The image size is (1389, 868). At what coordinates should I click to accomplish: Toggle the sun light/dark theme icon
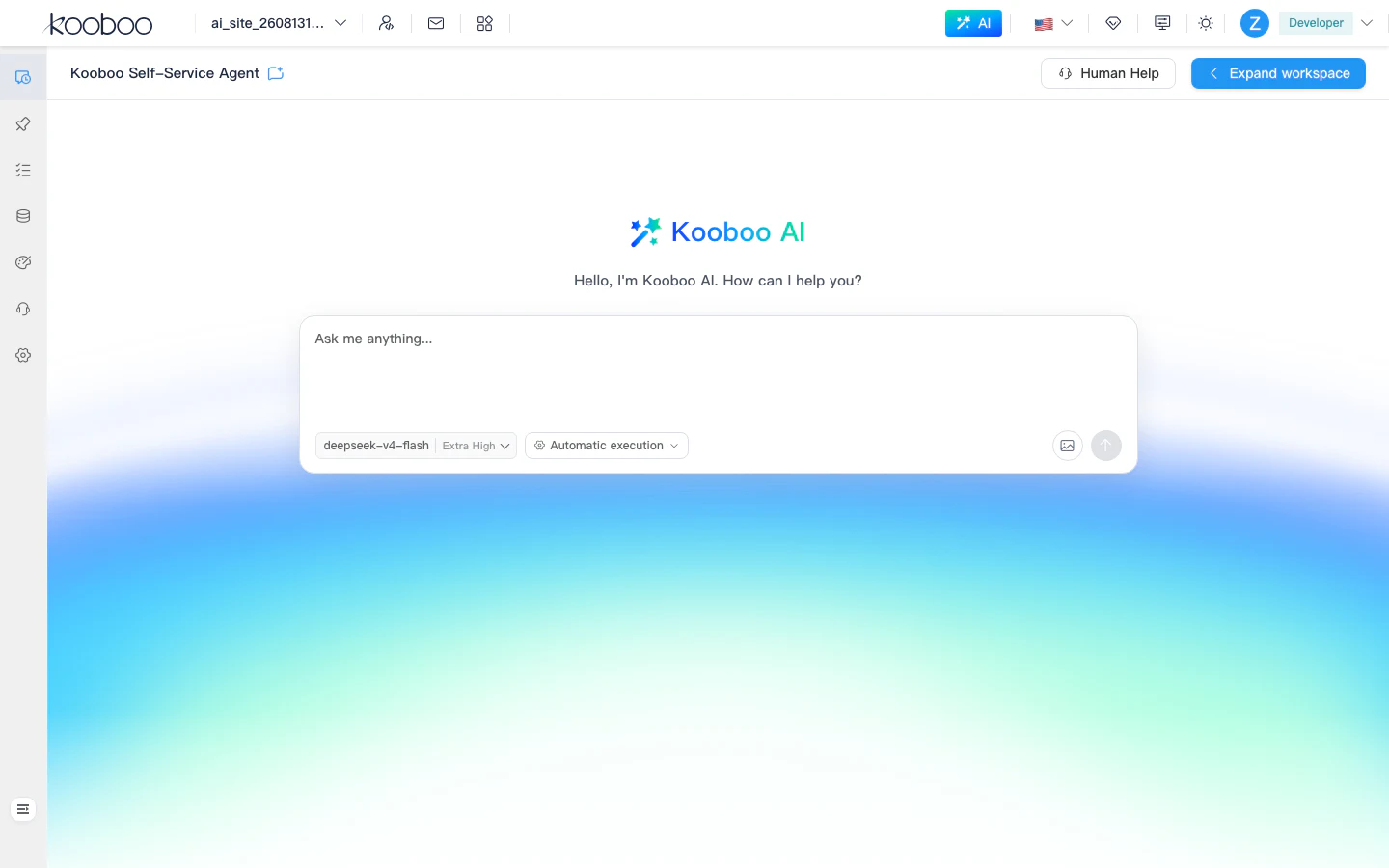1206,23
